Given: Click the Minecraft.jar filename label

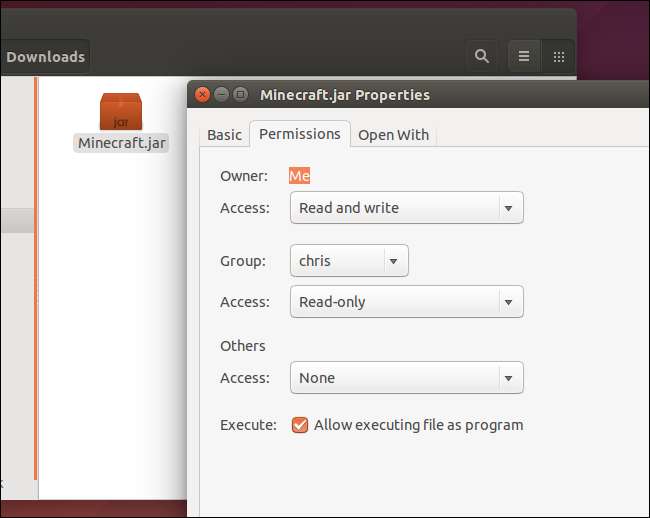Looking at the screenshot, I should click(122, 143).
